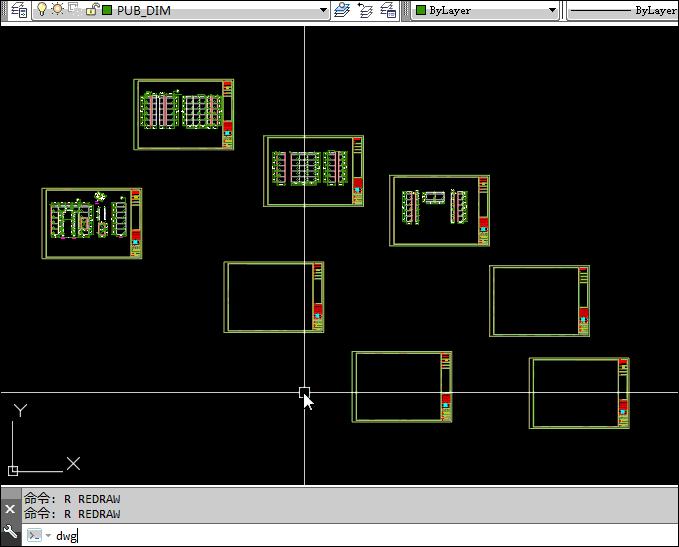Toggle the layer freeze/thaw sun icon

(57, 9)
